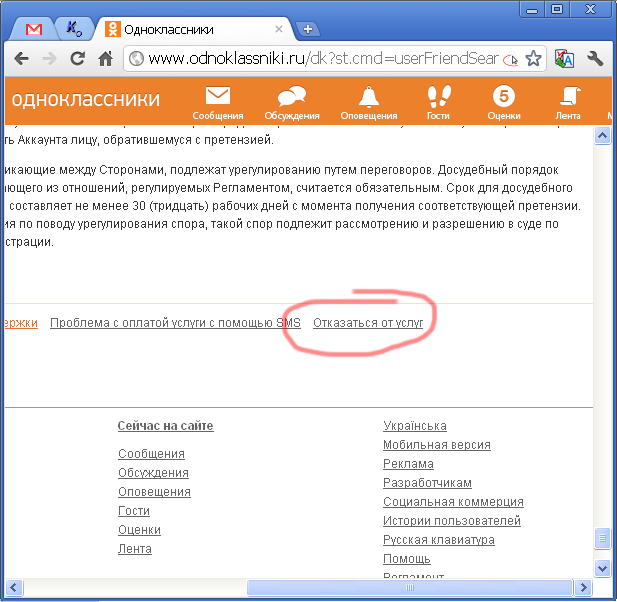Screen dimensions: 617x602
Task: Minimize the browser window
Action: 532,9
